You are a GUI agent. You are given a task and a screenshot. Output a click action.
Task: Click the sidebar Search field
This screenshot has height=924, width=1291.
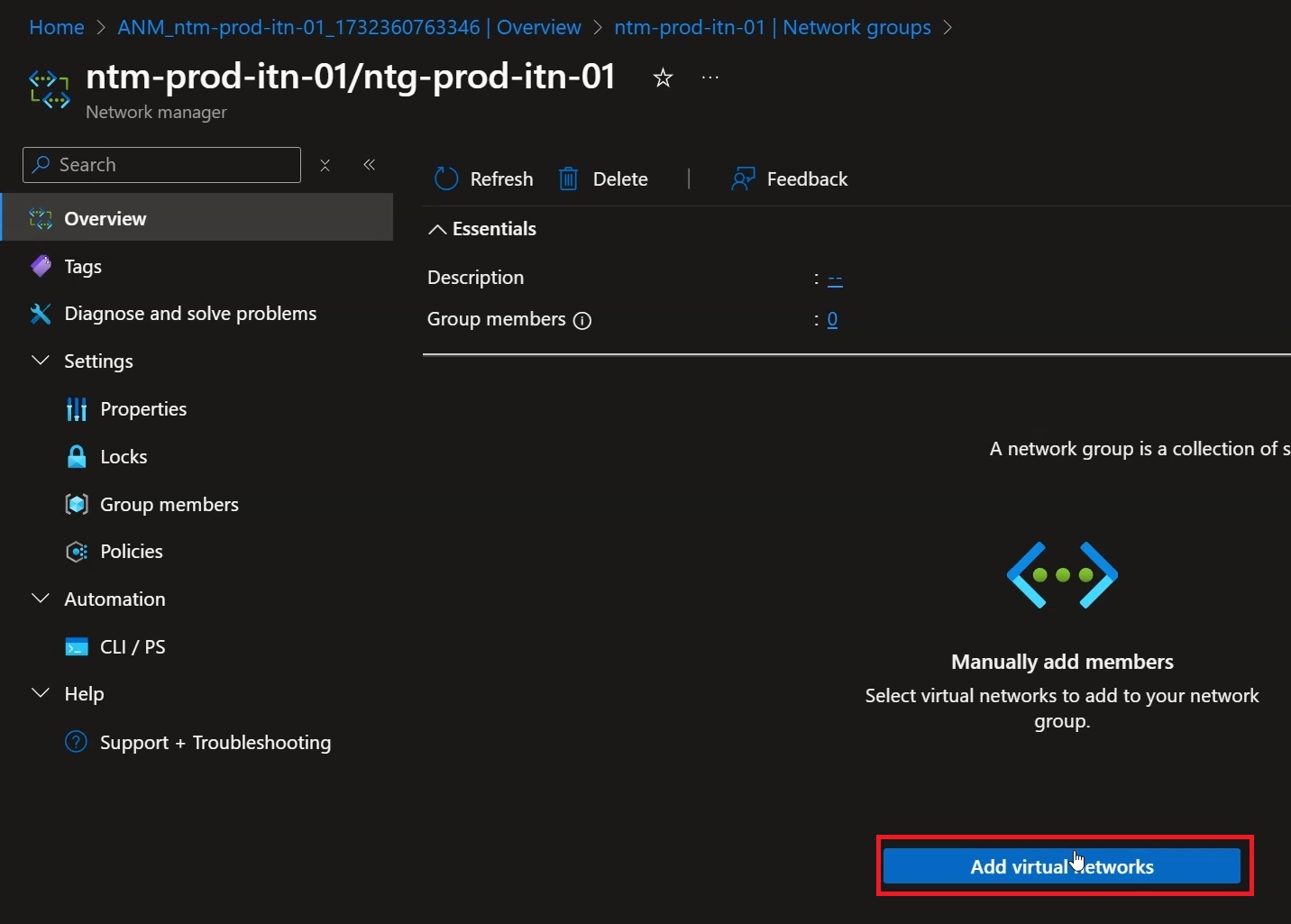click(x=161, y=165)
